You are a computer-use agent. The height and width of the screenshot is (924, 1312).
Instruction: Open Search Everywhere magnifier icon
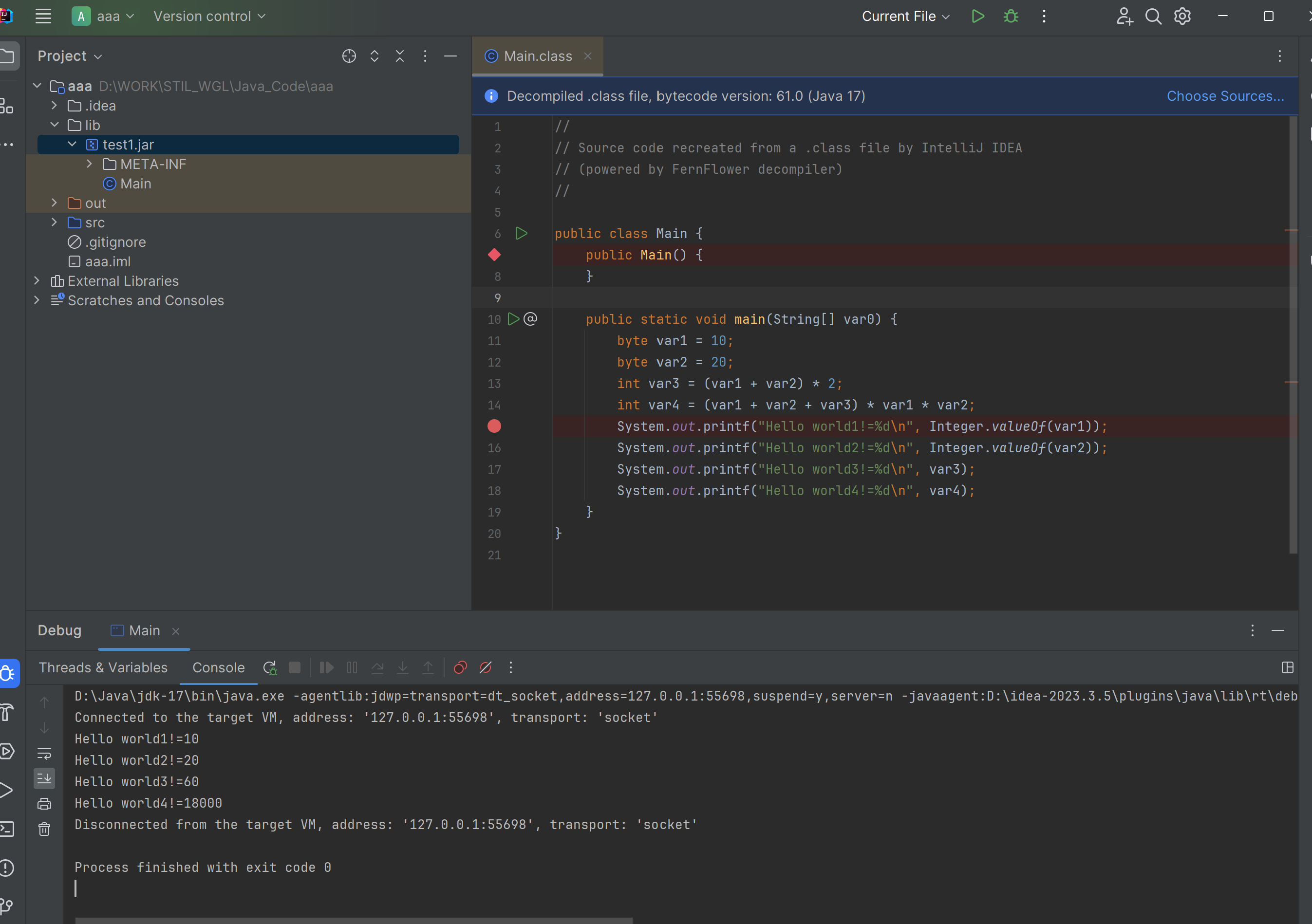point(1153,16)
